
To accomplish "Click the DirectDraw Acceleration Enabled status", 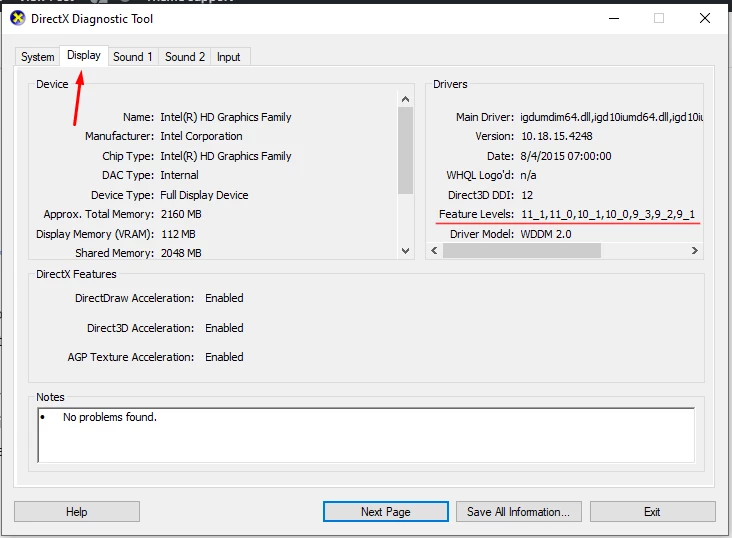I will [224, 298].
